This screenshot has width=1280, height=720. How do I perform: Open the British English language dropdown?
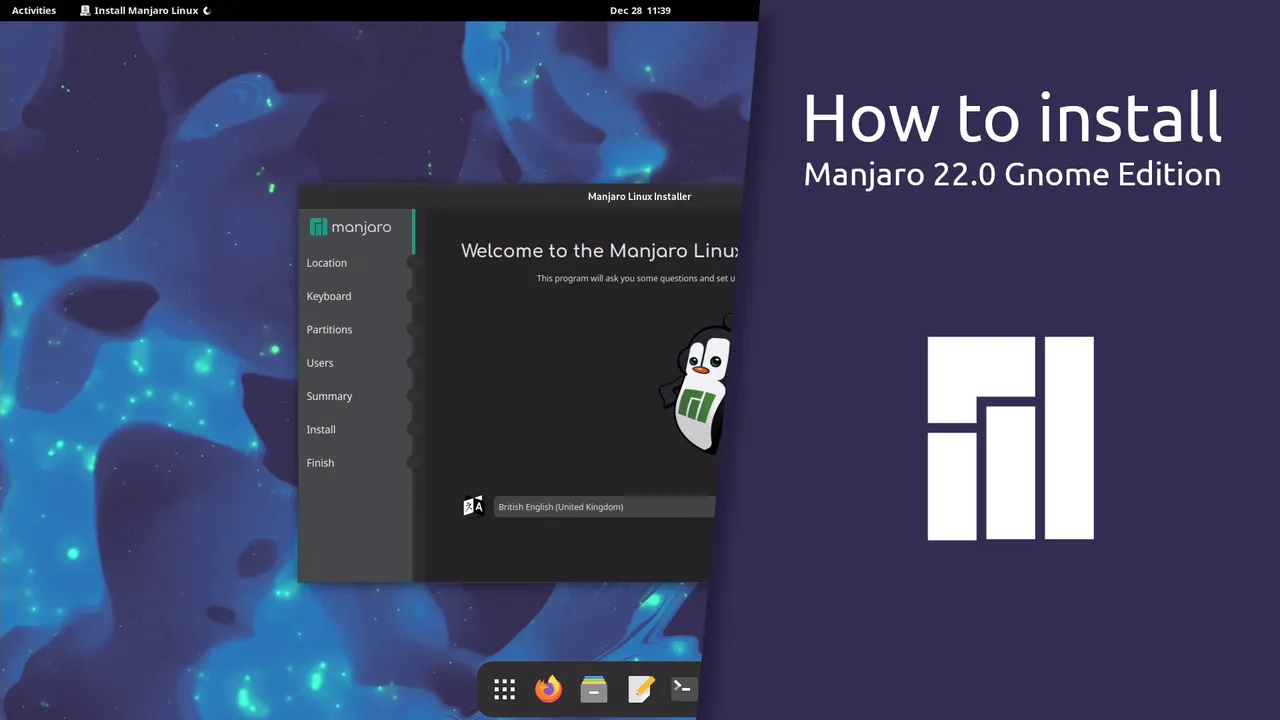click(x=604, y=507)
